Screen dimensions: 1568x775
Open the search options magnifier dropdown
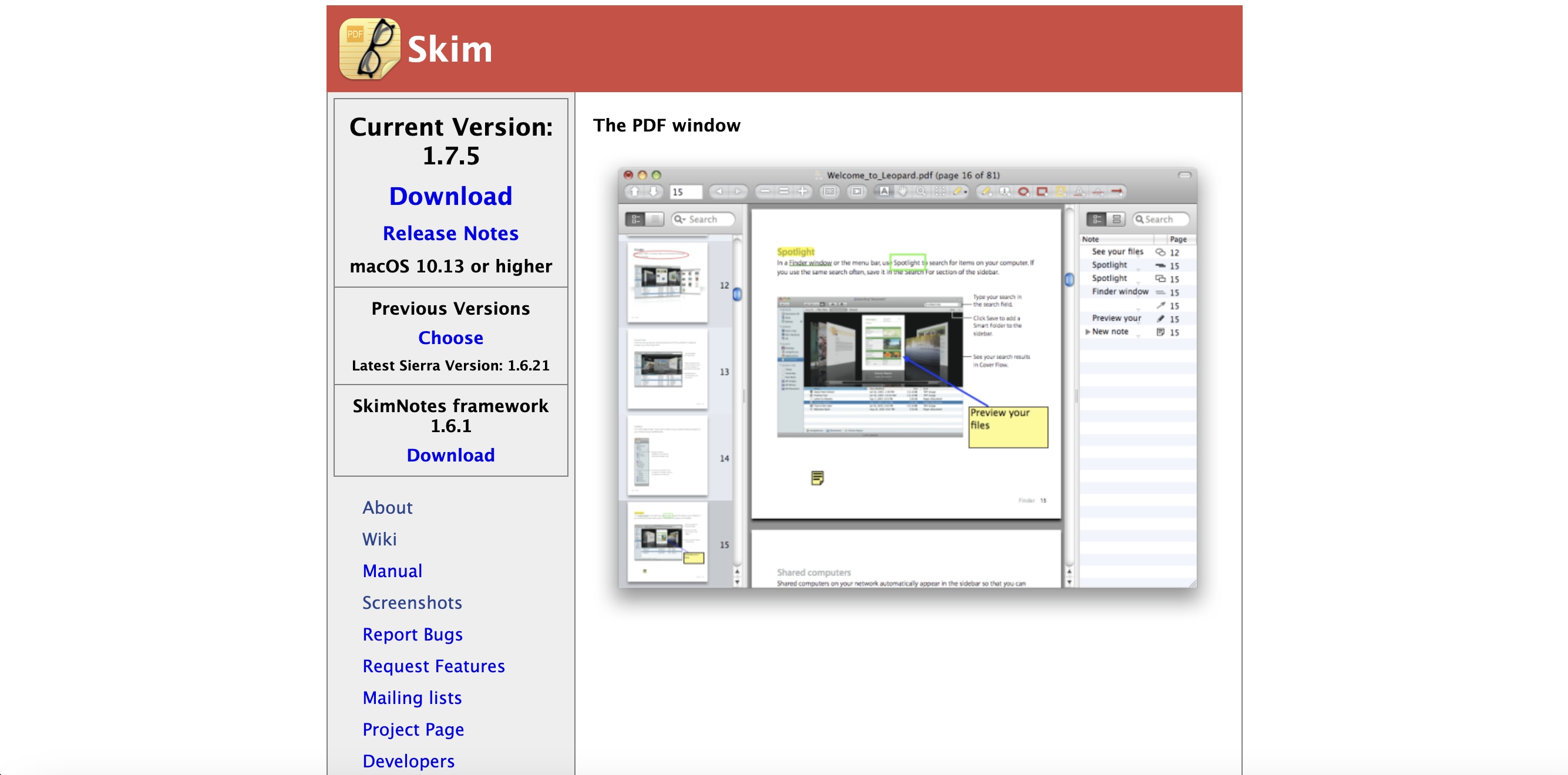point(679,219)
